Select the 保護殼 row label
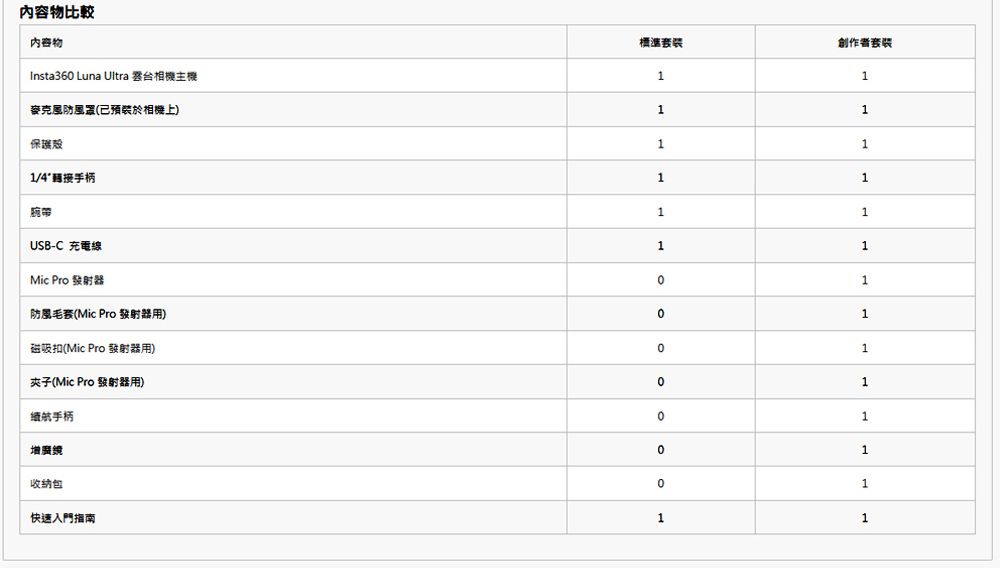The image size is (1000, 575). click(46, 144)
